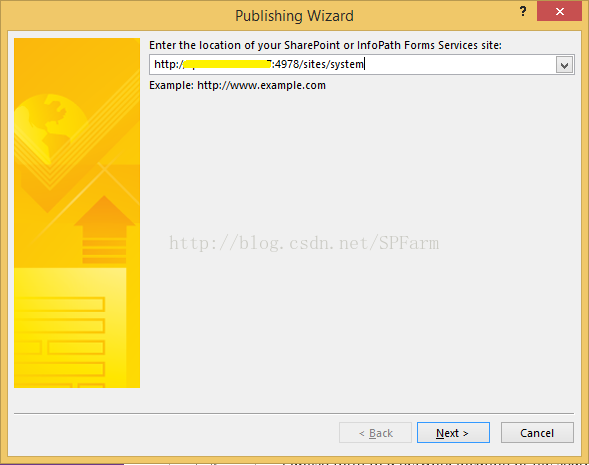Click the globe graphic in the banner
The width and height of the screenshot is (589, 465).
tap(48, 126)
